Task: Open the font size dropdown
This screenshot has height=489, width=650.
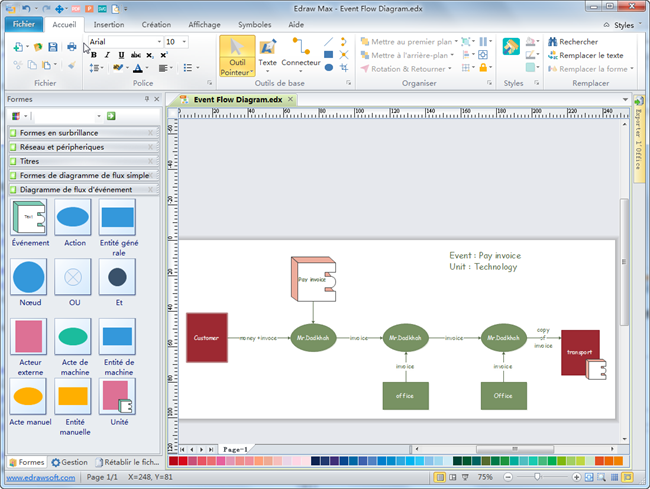Action: click(184, 42)
